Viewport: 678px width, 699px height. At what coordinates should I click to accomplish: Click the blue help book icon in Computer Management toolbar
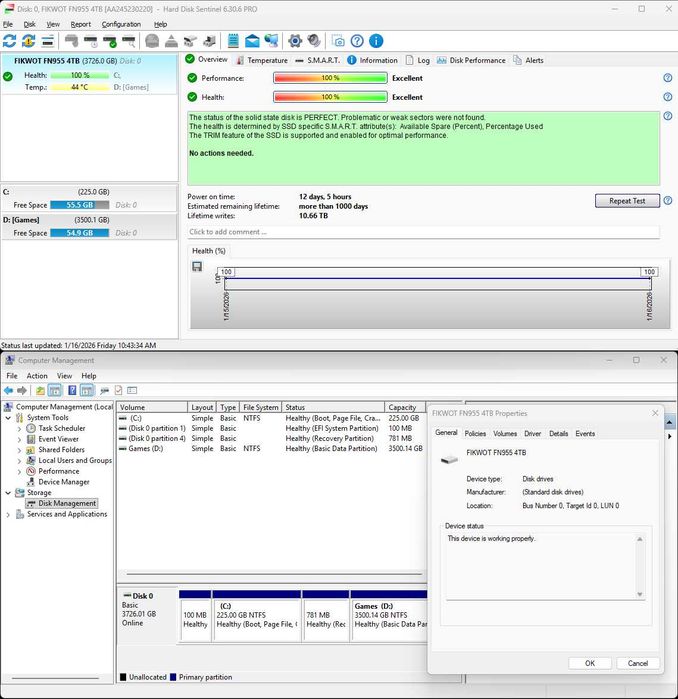click(x=72, y=391)
